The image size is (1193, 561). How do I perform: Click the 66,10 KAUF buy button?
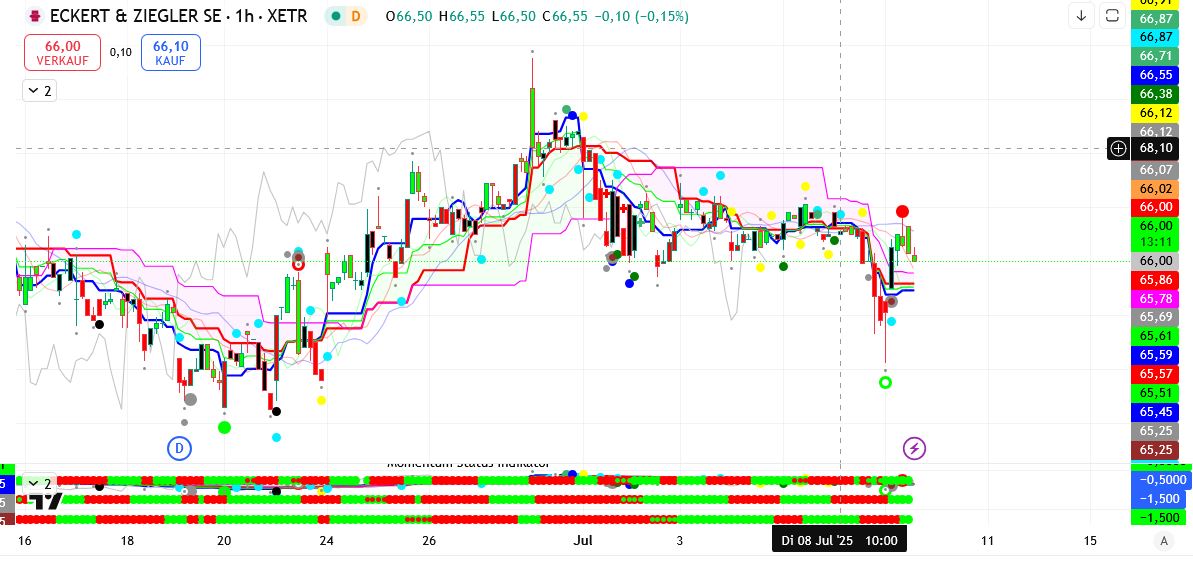click(x=170, y=53)
